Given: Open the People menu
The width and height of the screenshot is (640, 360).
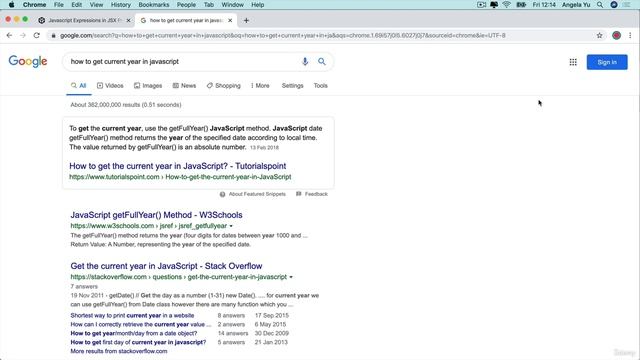Looking at the screenshot, I should pos(186,5).
